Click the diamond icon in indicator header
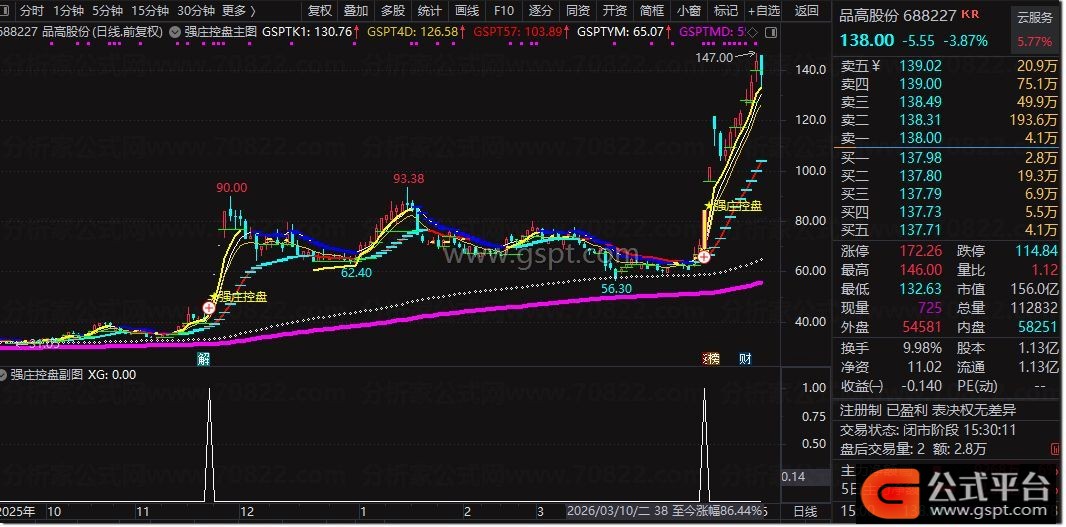Screen dimensions: 1066x527 point(753,31)
